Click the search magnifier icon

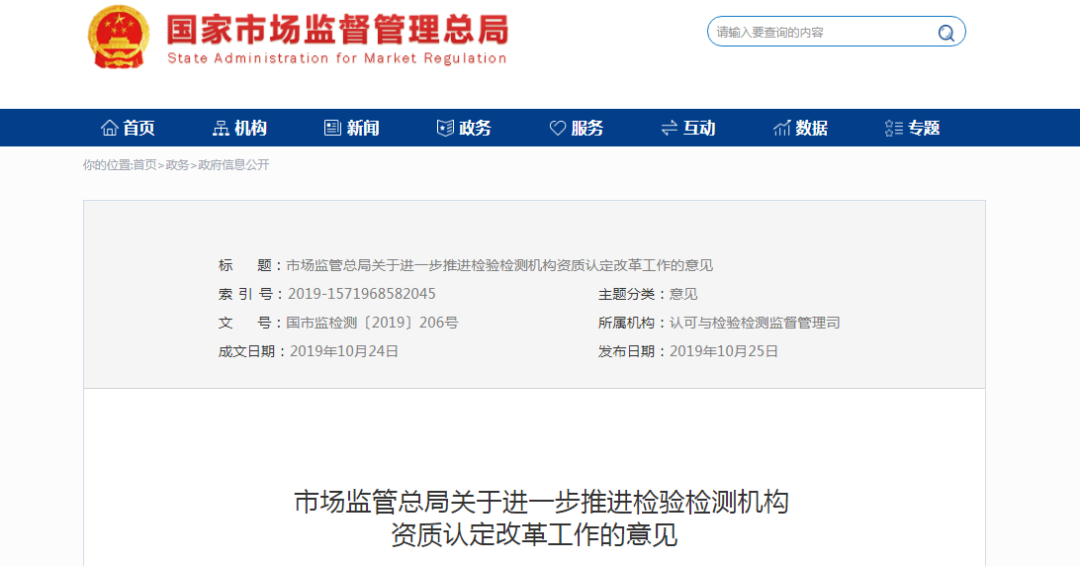(946, 32)
